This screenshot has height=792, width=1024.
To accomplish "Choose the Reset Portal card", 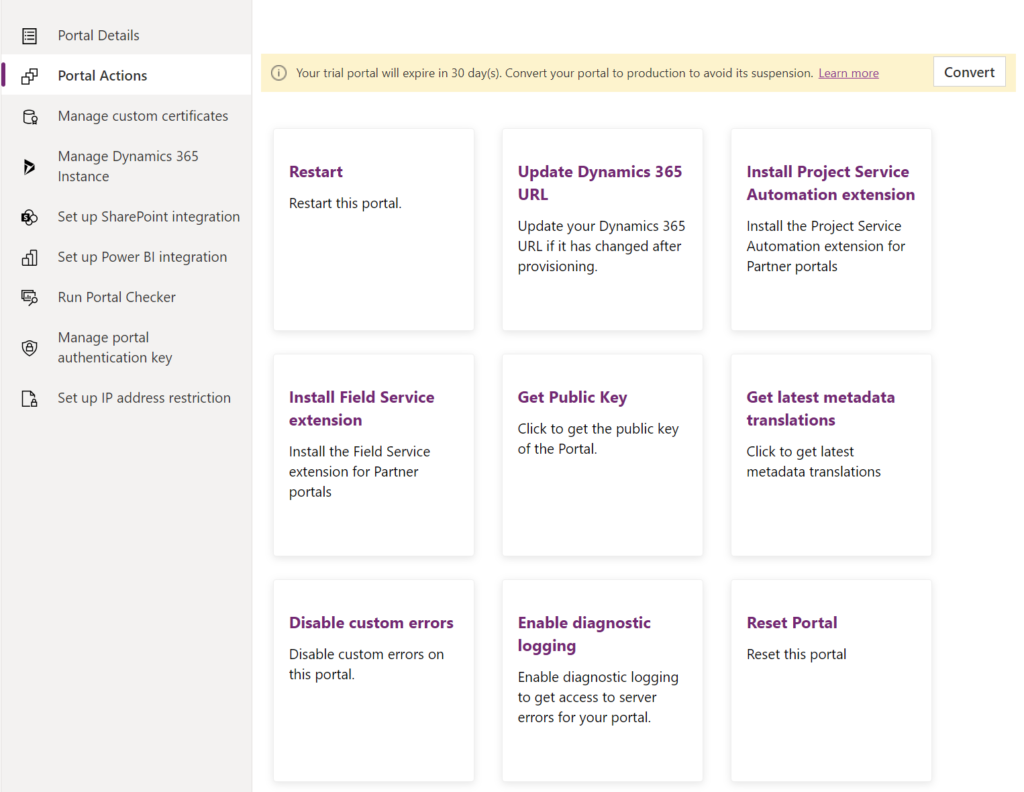I will (x=831, y=680).
